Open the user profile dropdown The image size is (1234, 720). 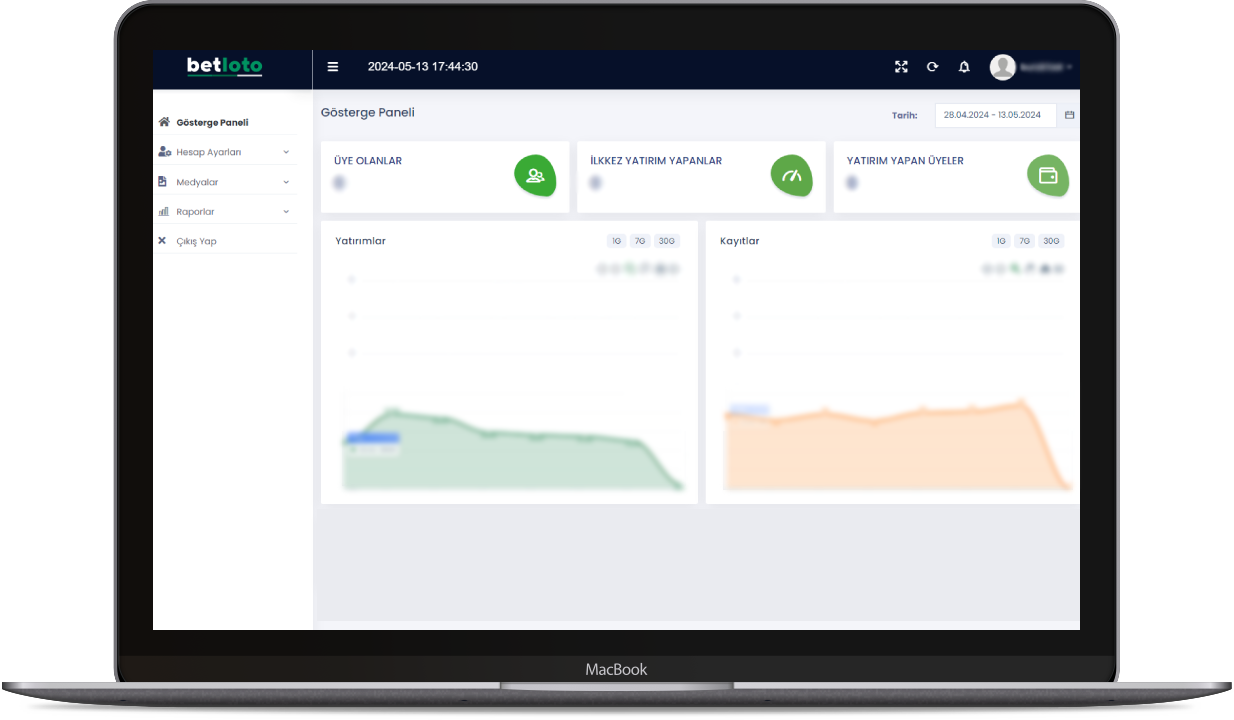1031,67
